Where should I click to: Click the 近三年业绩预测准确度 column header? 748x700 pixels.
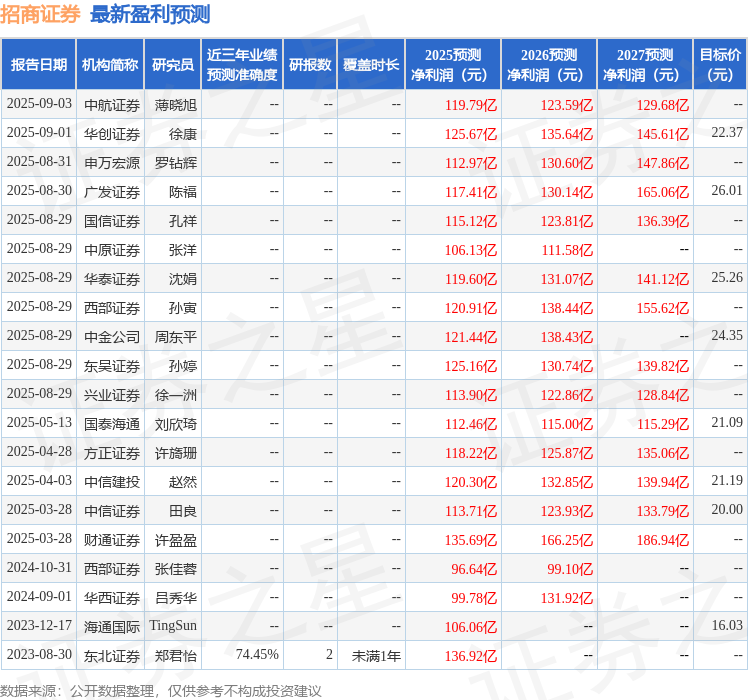pyautogui.click(x=242, y=64)
